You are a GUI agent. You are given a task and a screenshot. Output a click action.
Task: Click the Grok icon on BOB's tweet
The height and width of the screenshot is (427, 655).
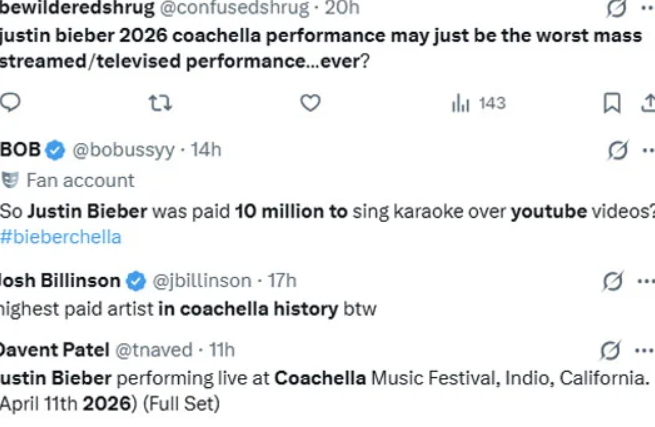(x=618, y=150)
